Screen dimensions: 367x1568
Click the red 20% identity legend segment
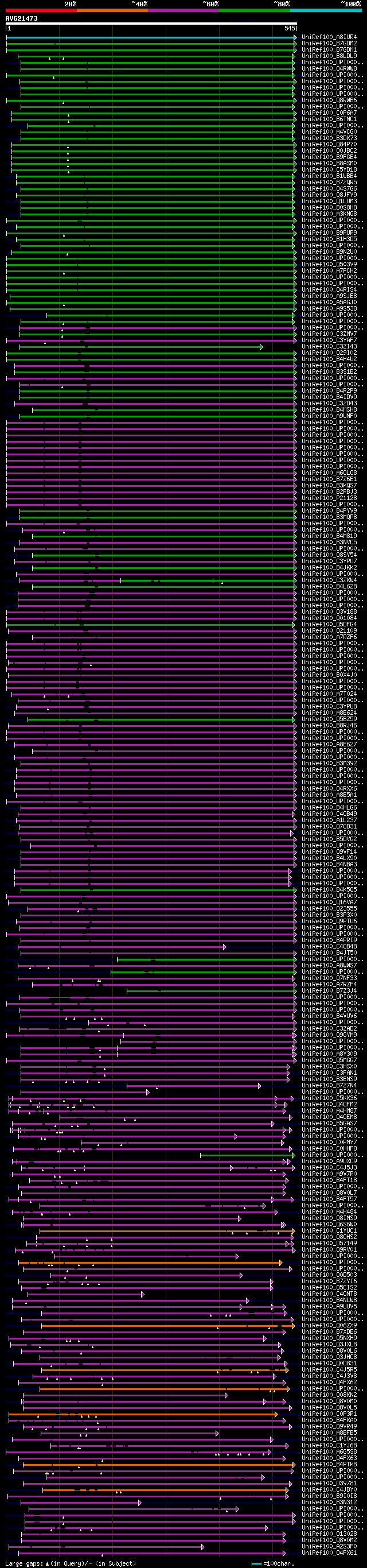tap(41, 10)
